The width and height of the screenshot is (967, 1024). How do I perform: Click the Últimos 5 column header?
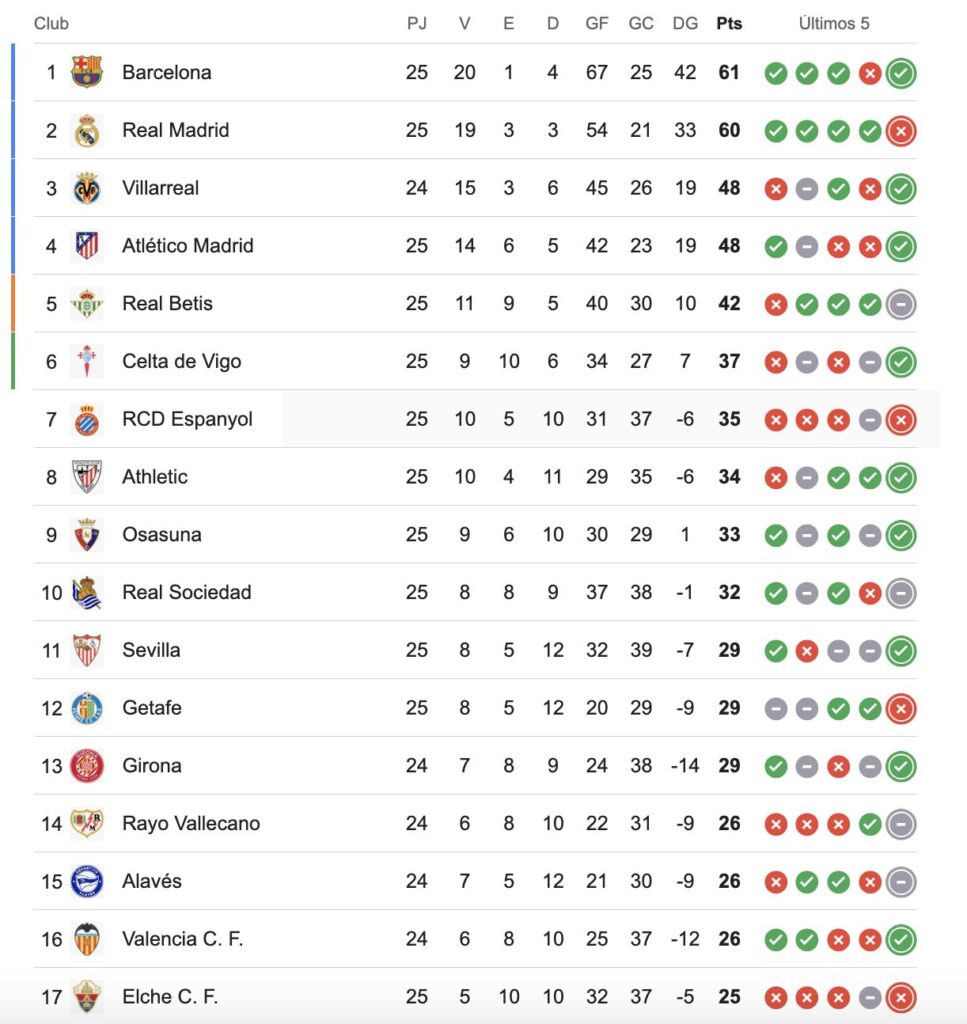[834, 23]
